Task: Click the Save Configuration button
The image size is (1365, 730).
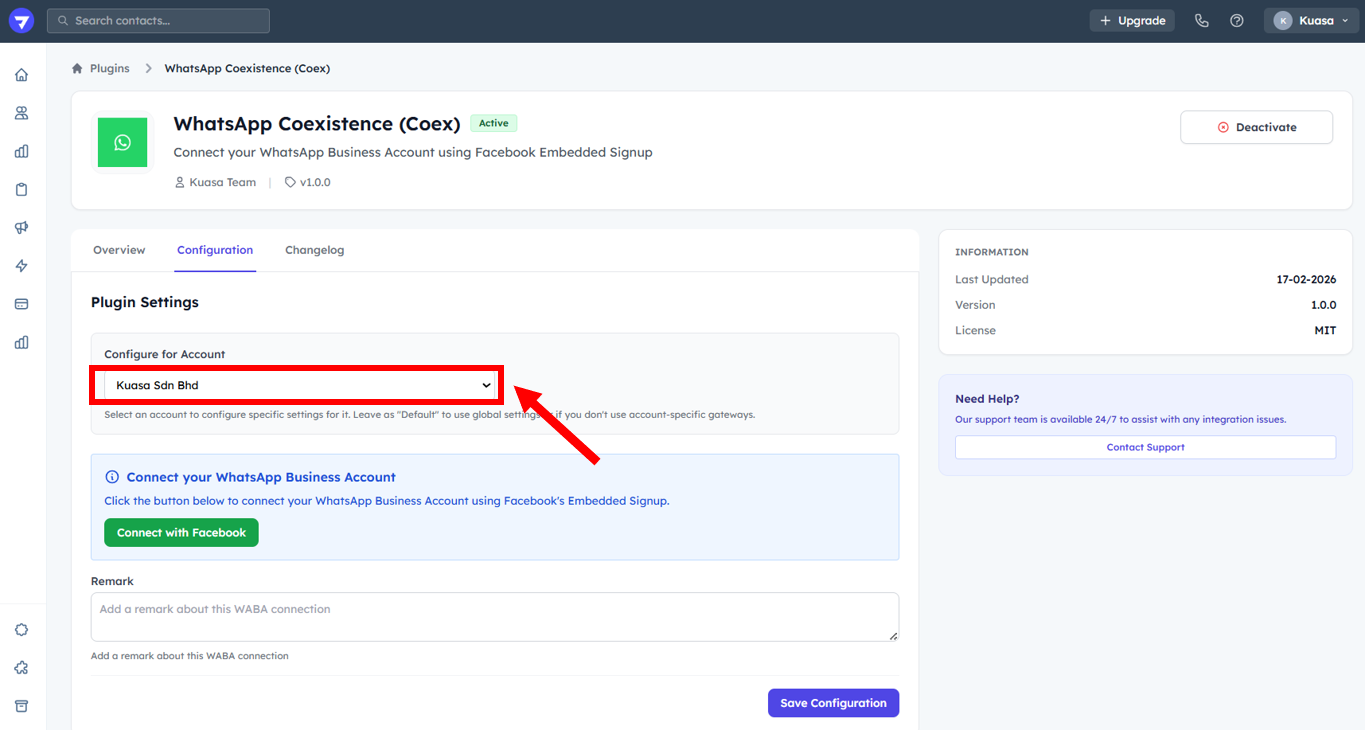Action: click(x=833, y=703)
